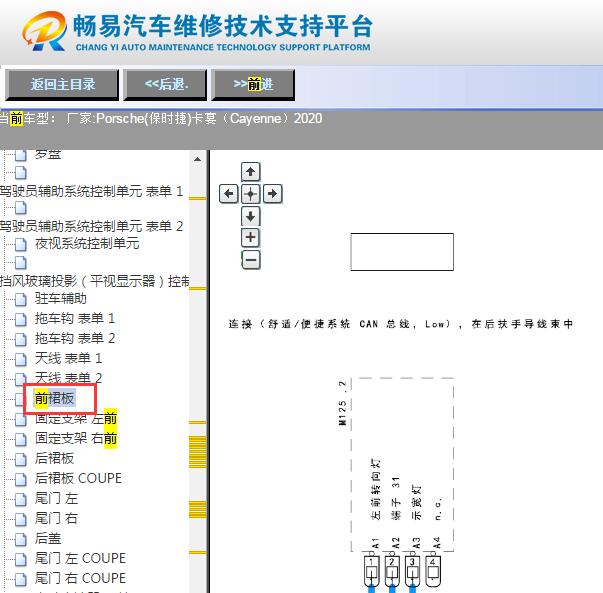Click document icon beside 后盖
603x593 pixels.
click(20, 539)
